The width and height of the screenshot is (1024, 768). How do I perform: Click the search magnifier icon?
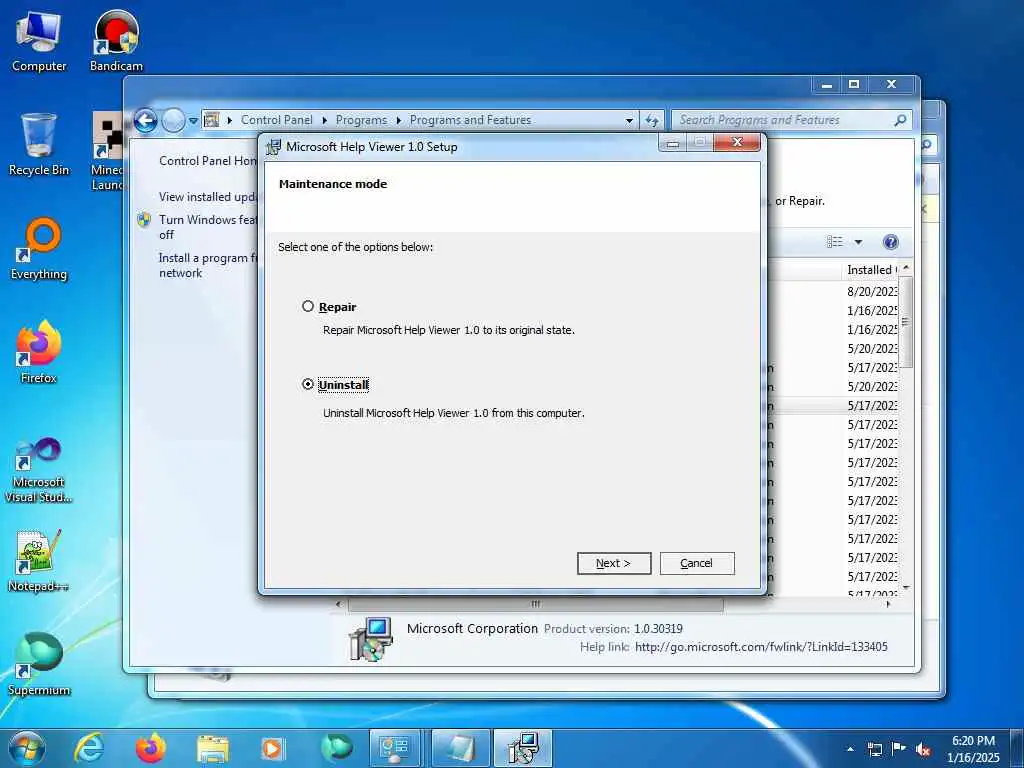(x=901, y=120)
